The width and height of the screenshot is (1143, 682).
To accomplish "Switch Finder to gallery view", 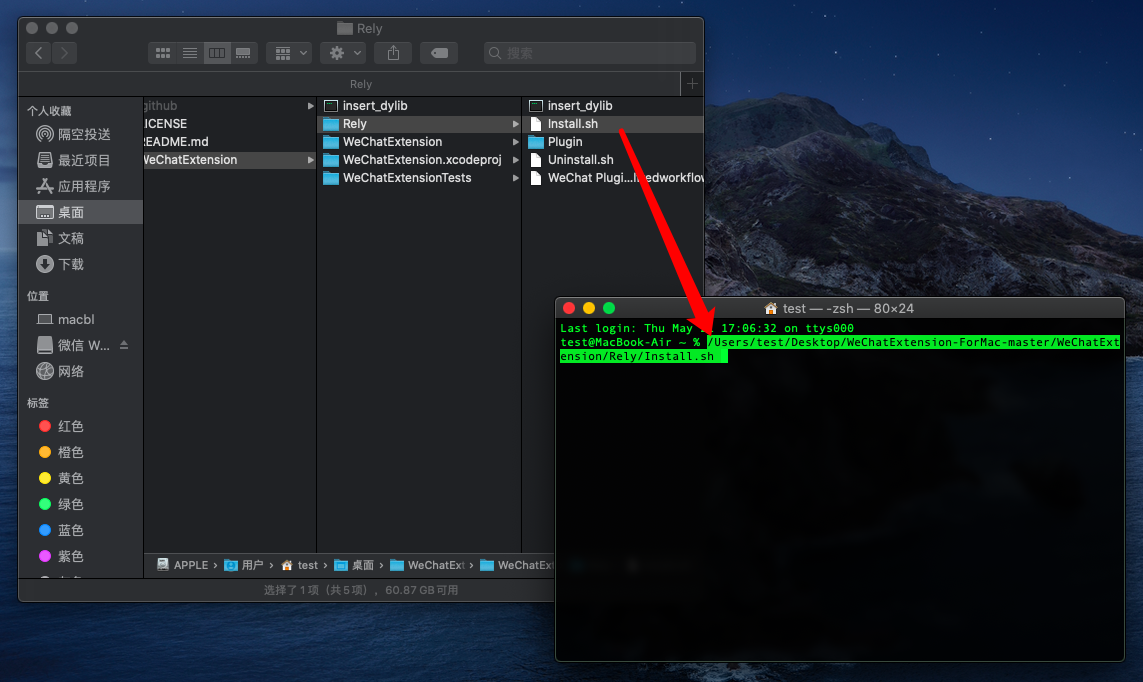I will point(243,52).
